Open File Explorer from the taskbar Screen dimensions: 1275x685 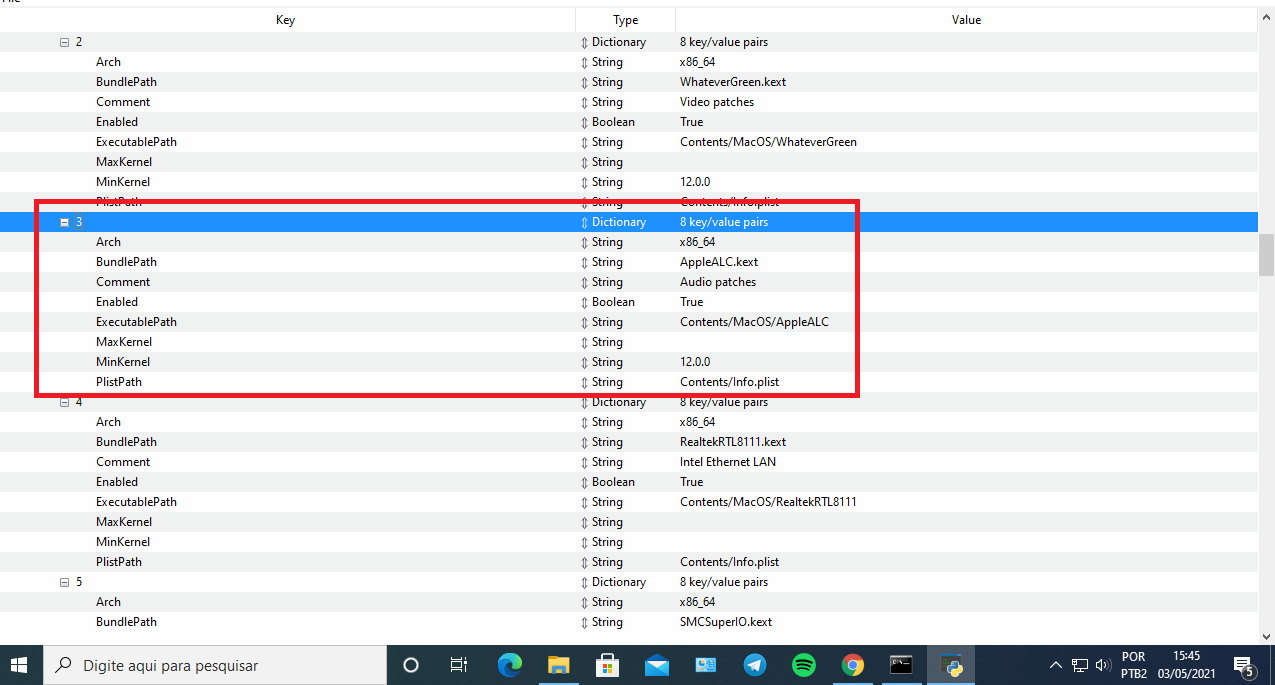pyautogui.click(x=558, y=665)
